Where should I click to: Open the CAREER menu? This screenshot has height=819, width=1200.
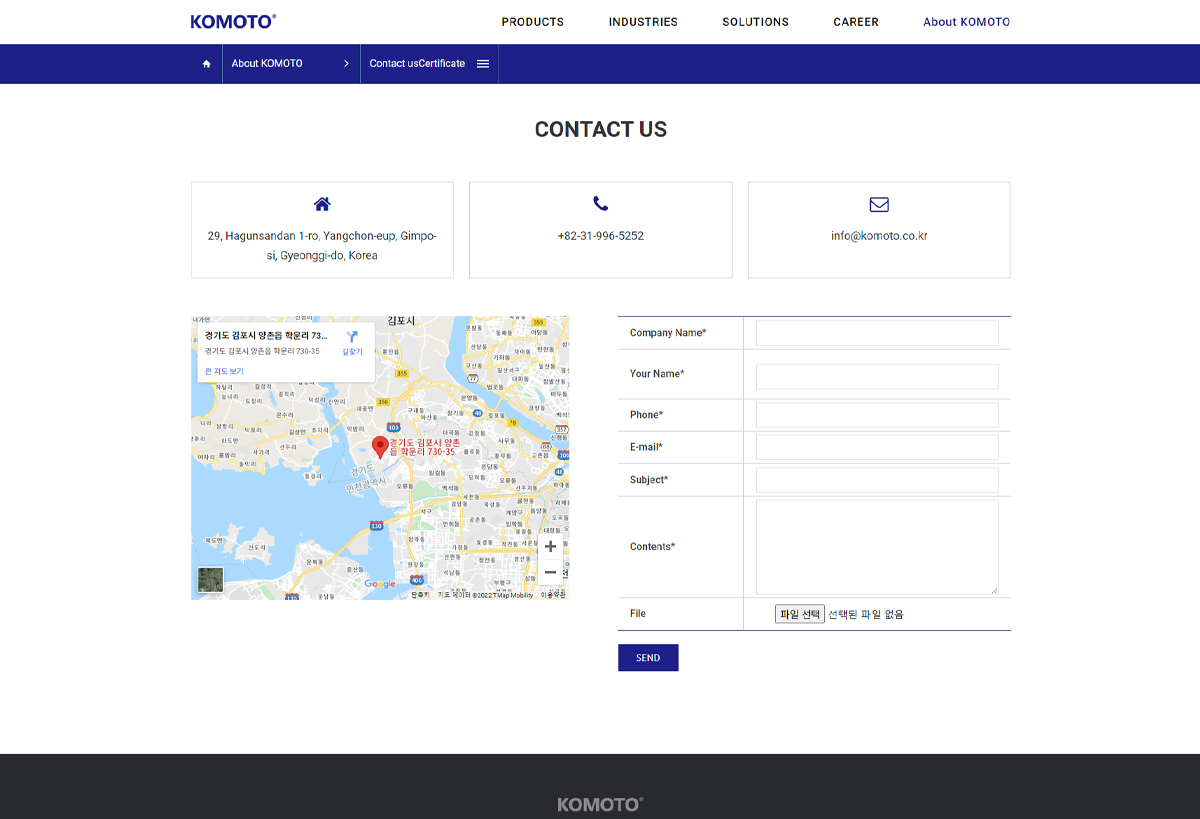[856, 22]
